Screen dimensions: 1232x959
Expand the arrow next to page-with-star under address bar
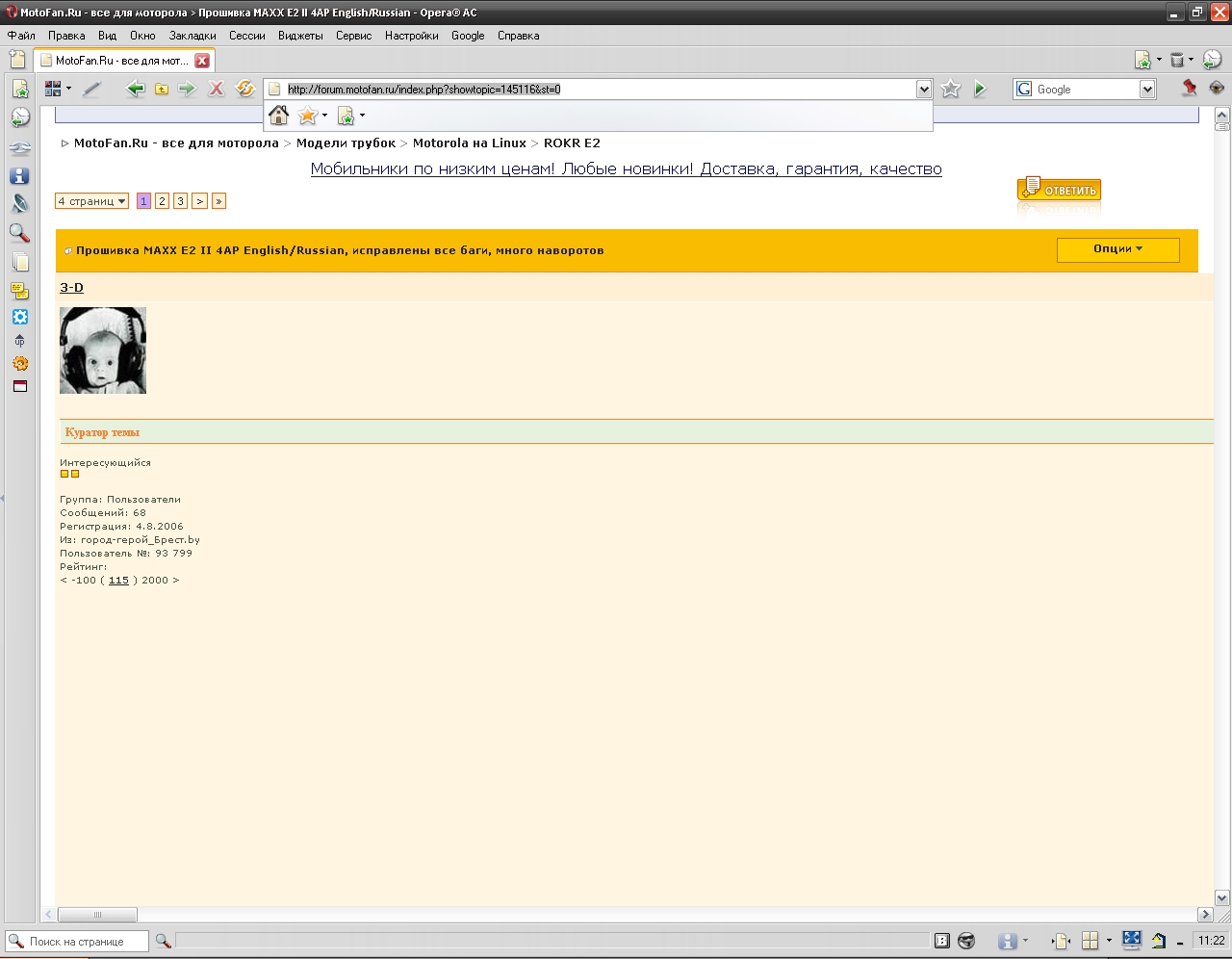click(x=362, y=116)
